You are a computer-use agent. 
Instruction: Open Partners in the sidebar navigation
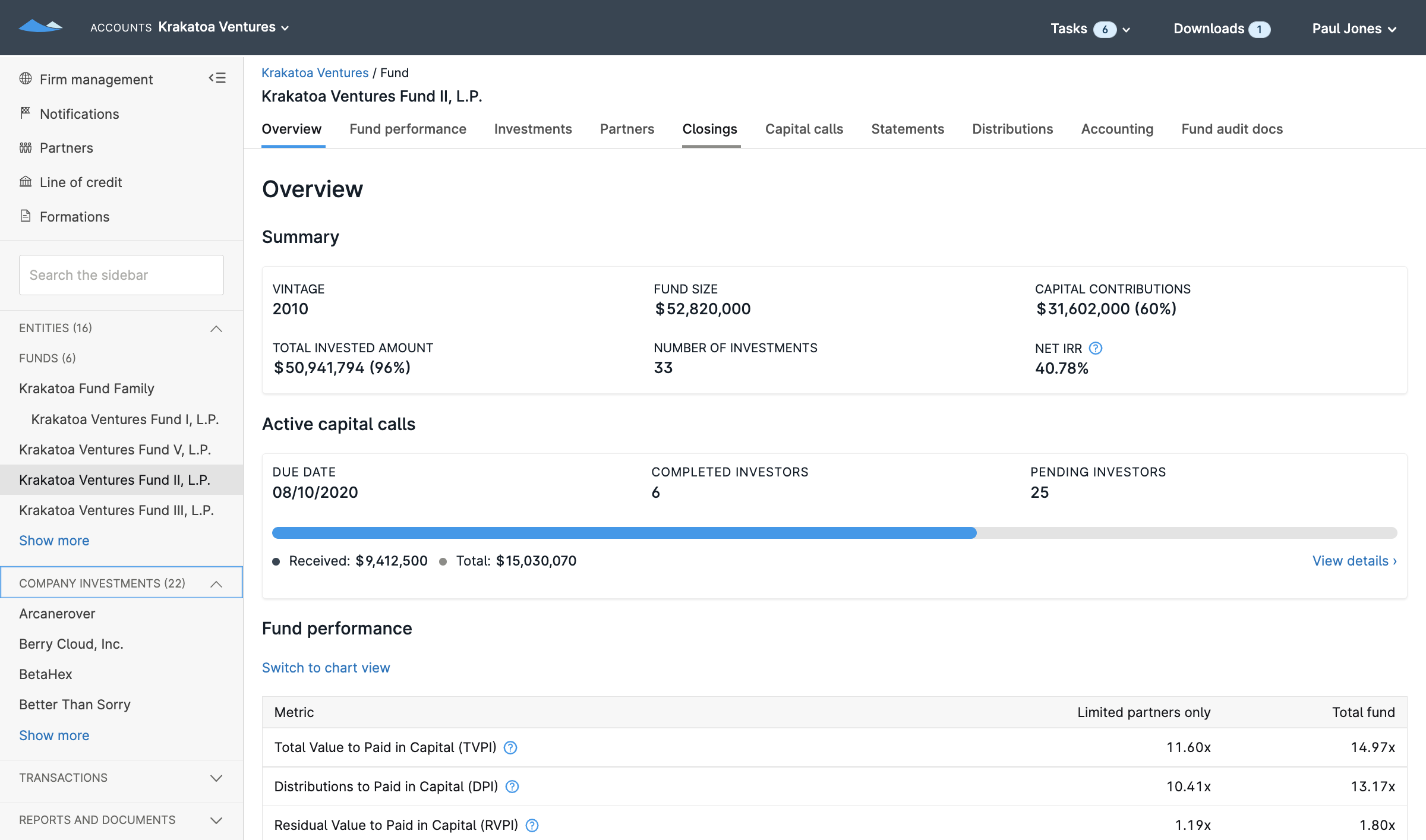[x=67, y=148]
